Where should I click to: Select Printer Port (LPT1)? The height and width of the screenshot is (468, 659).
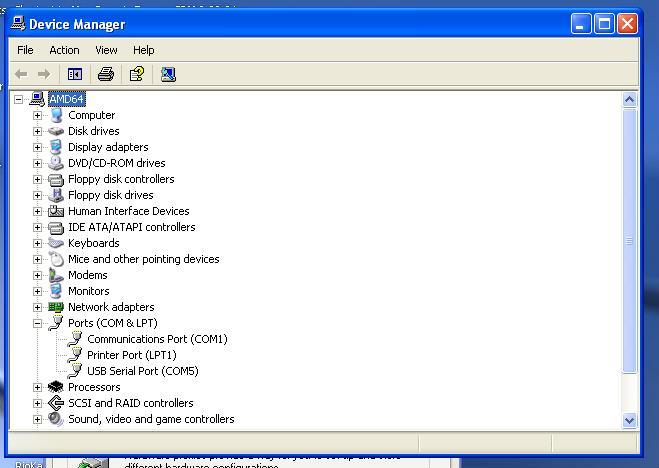pos(132,355)
